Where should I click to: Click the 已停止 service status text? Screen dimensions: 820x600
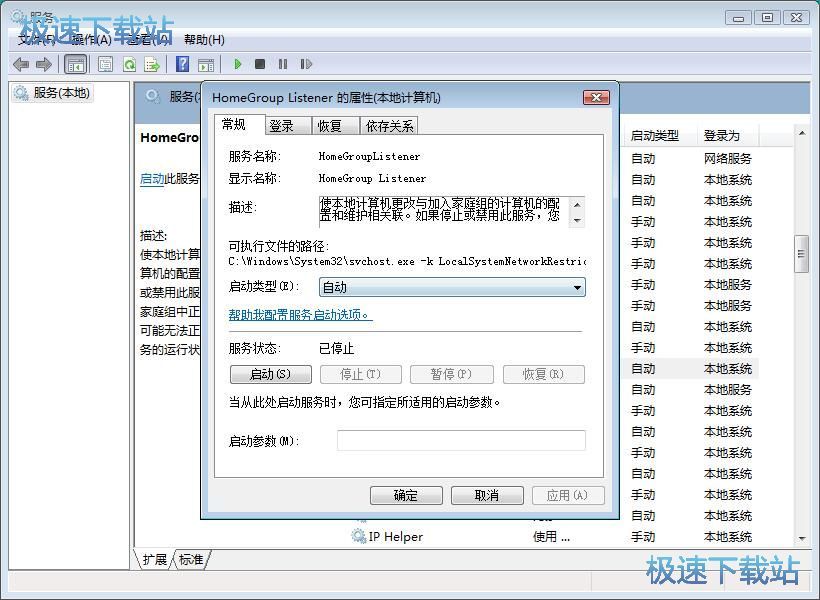pyautogui.click(x=336, y=348)
